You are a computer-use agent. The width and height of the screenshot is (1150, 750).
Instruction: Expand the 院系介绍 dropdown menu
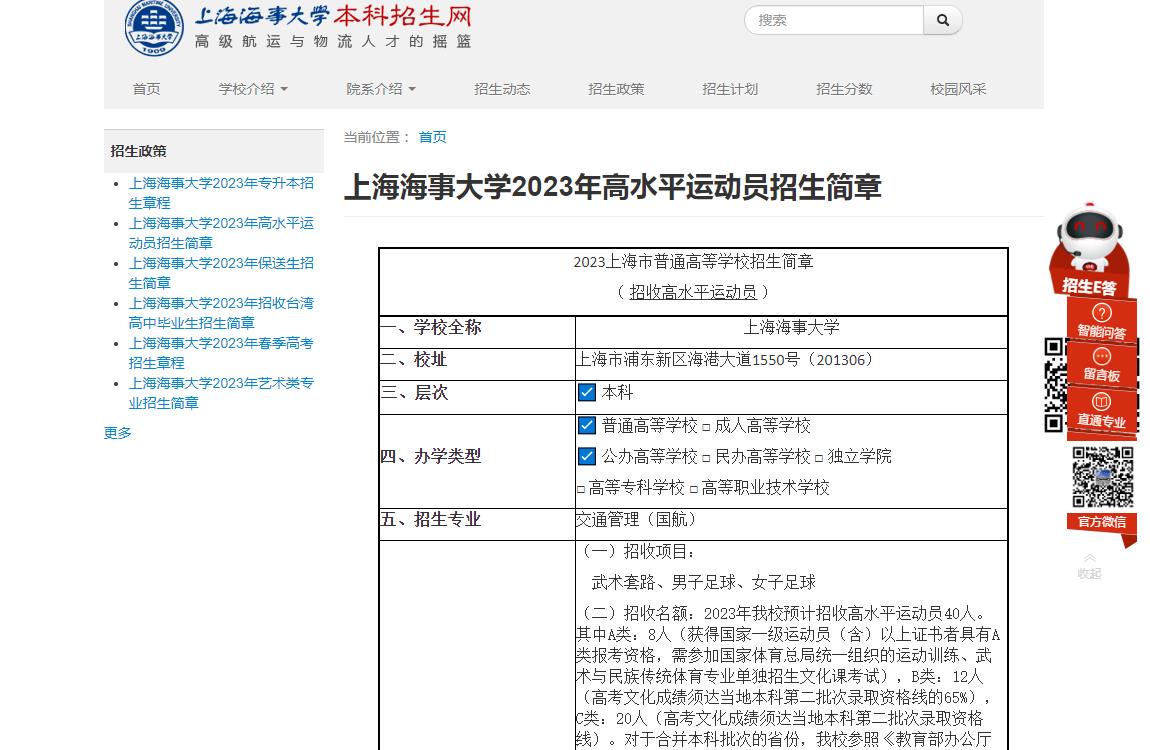pyautogui.click(x=381, y=89)
